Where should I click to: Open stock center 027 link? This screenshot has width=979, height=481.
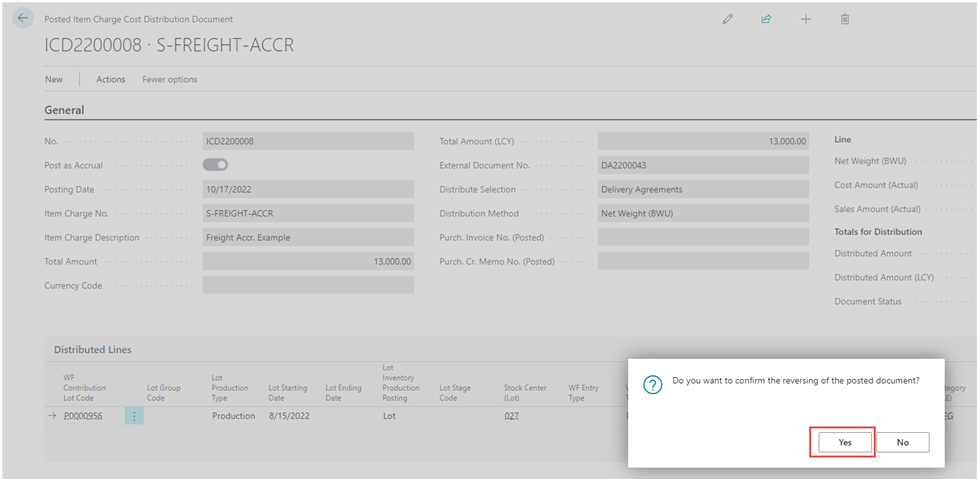[512, 416]
